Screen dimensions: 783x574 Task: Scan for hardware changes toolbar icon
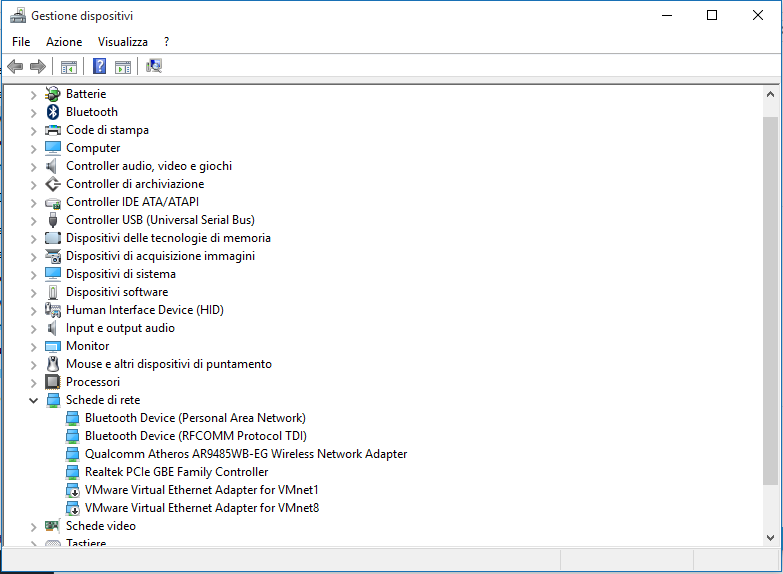(154, 66)
